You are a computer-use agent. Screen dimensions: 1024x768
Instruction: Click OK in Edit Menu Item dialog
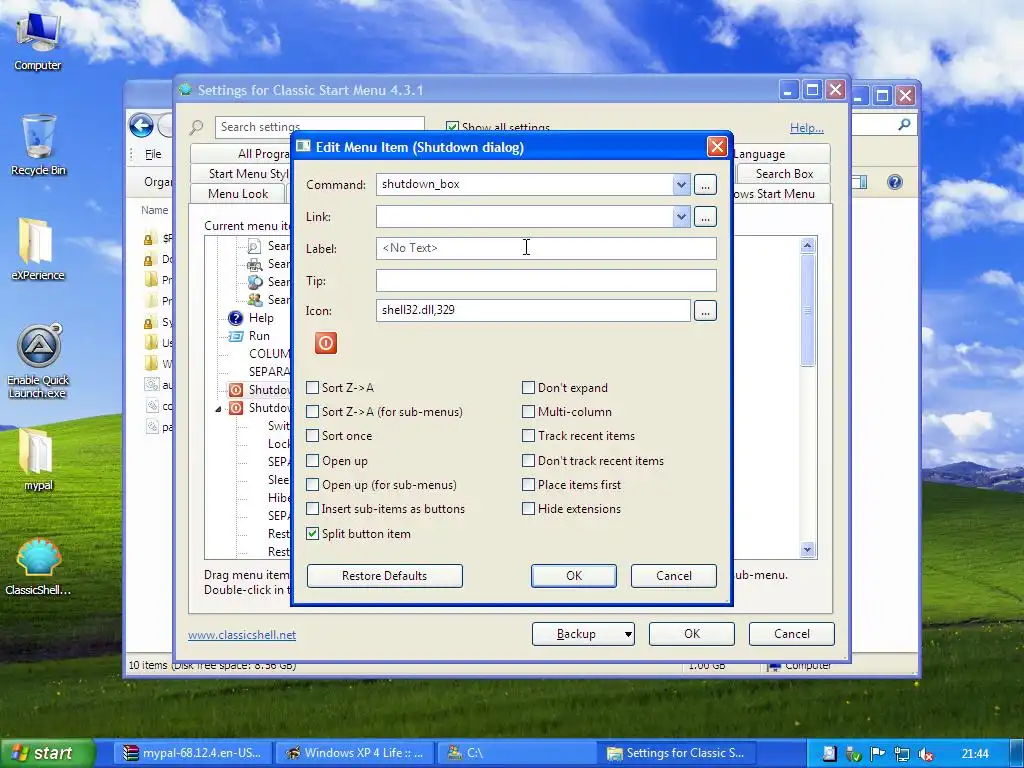574,576
